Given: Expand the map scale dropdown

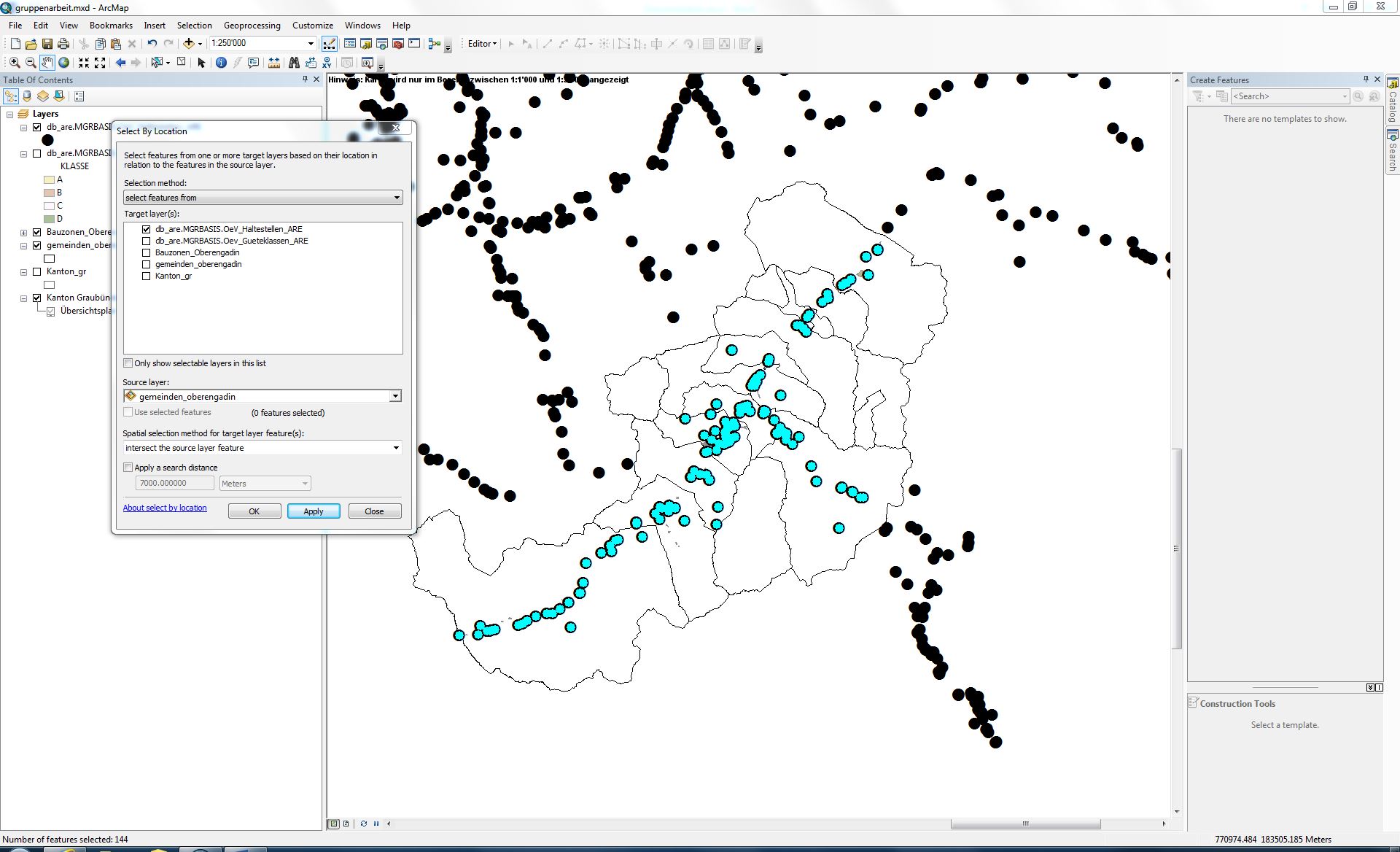Looking at the screenshot, I should click(311, 44).
